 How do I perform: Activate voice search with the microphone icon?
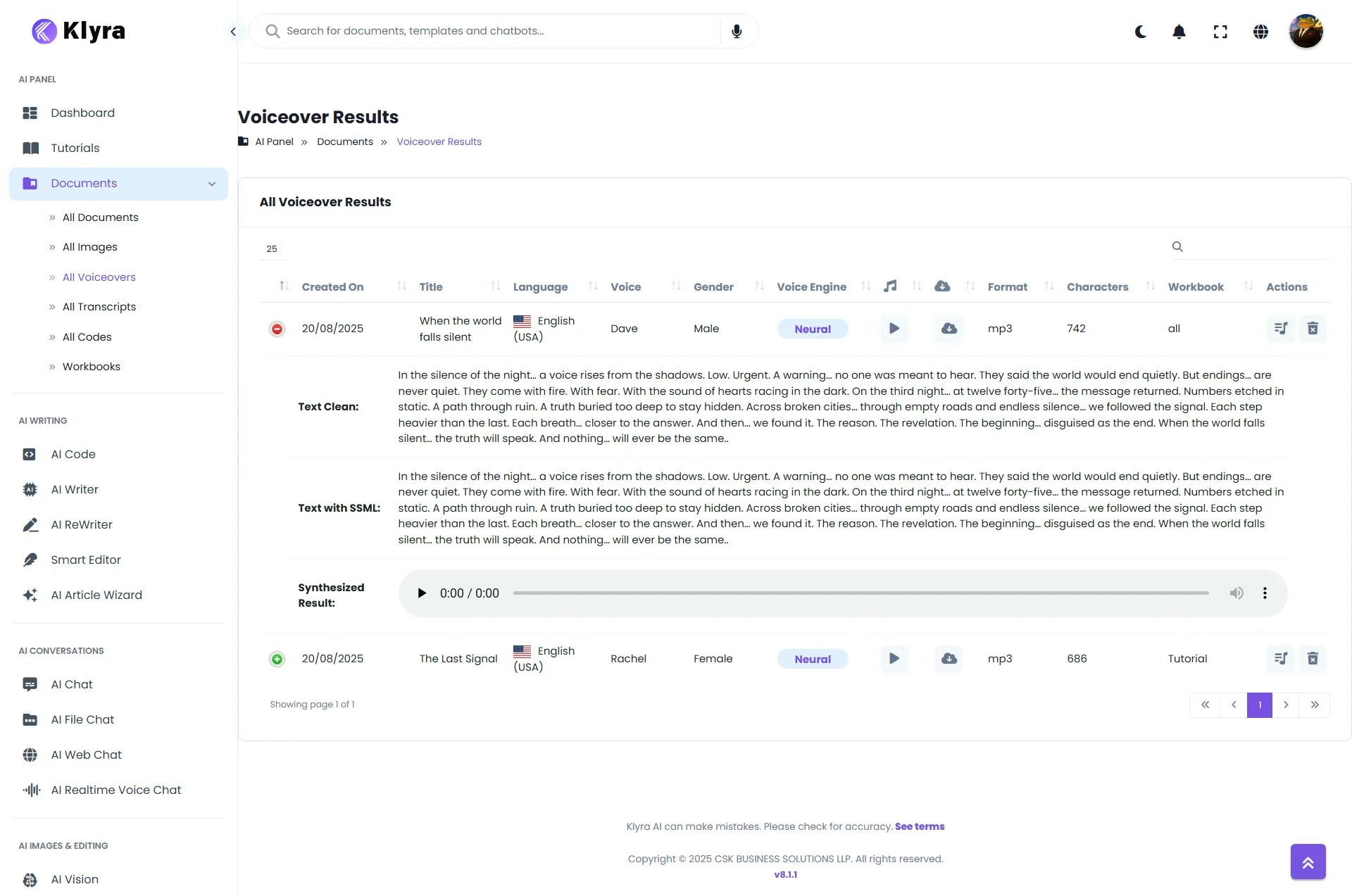(737, 31)
